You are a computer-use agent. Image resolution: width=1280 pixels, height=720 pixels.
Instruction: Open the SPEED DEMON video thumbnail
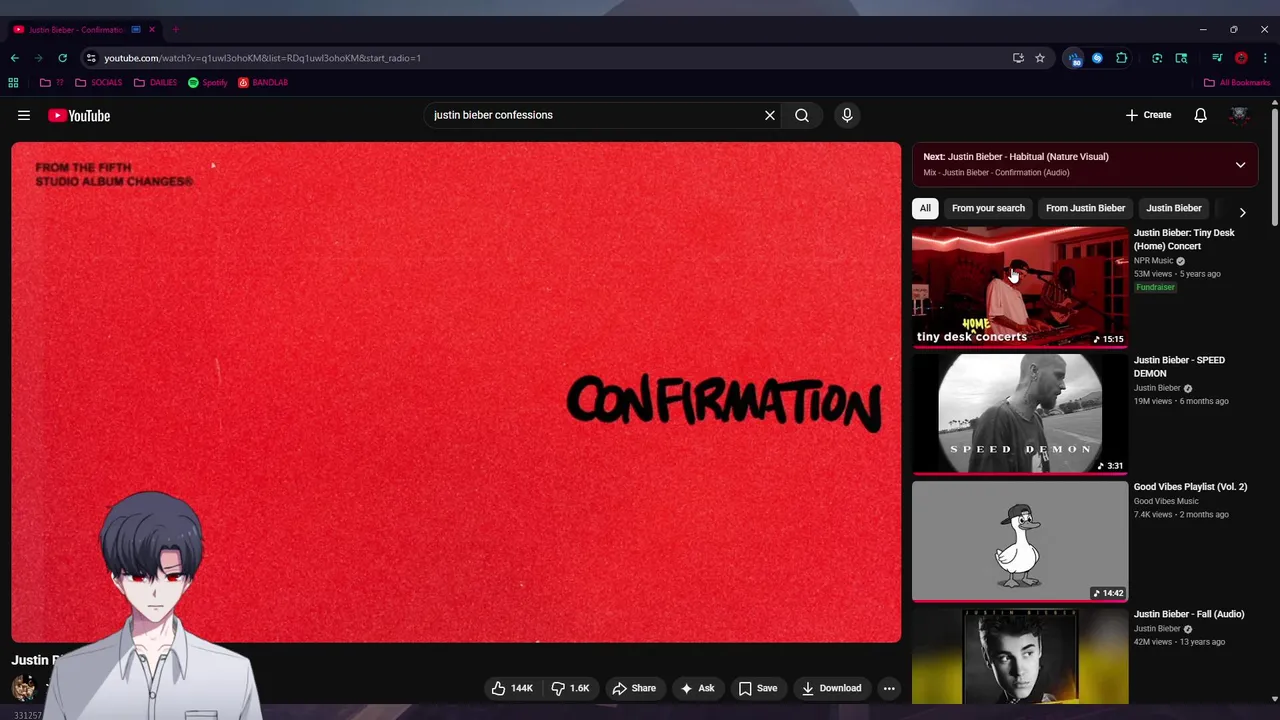[1020, 414]
